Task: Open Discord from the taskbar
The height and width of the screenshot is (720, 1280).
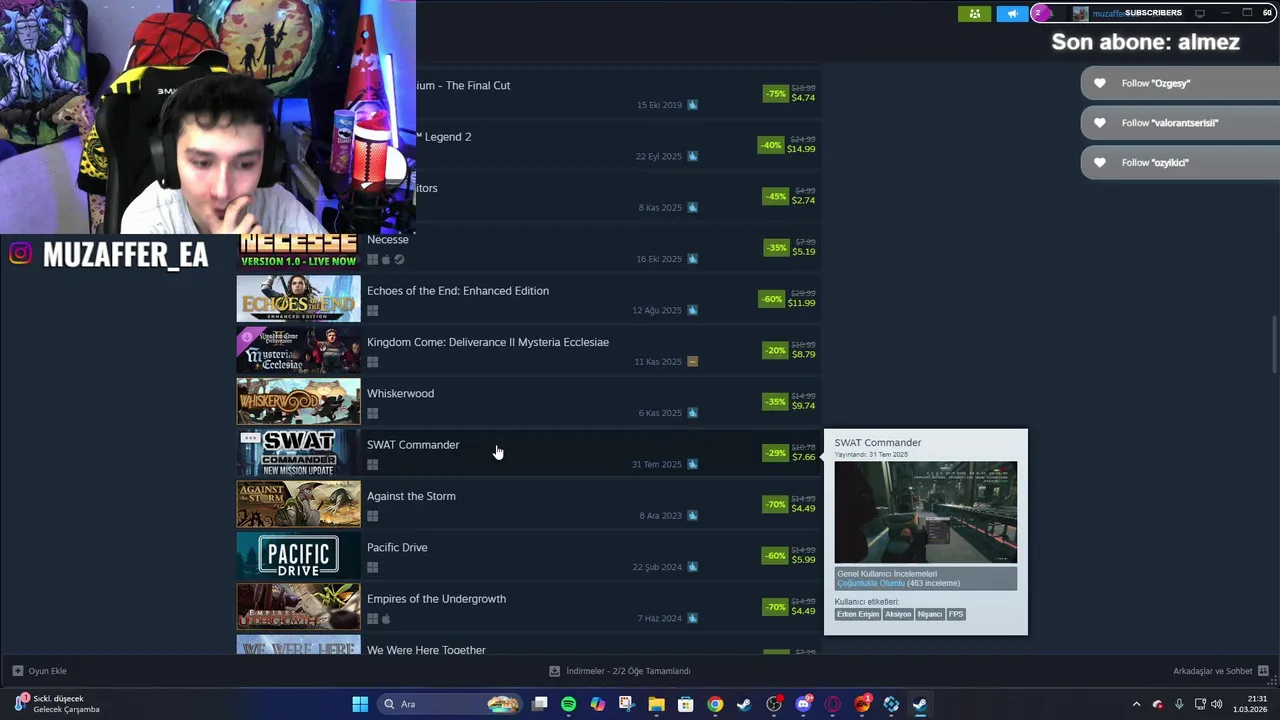Action: (803, 704)
